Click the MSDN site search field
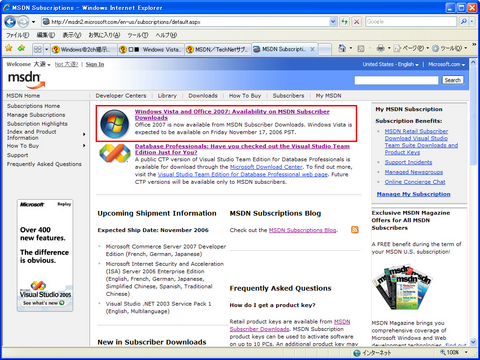Screen dimensions: 480x360 pos(396,80)
